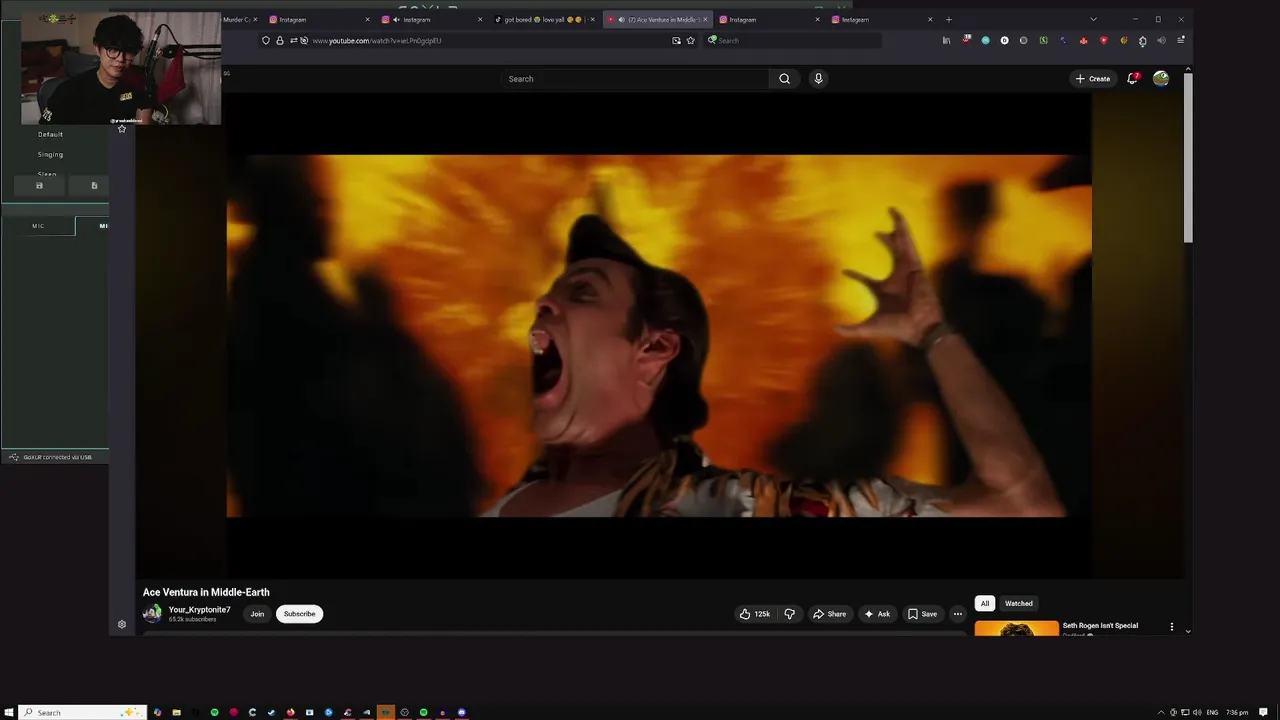Viewport: 1280px width, 720px height.
Task: Click the Ace Ventura in Middle-Earth title
Action: (206, 592)
